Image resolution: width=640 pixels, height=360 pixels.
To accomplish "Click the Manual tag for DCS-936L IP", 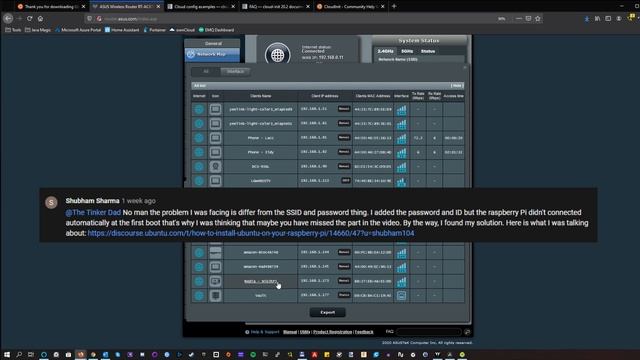I will (x=344, y=166).
